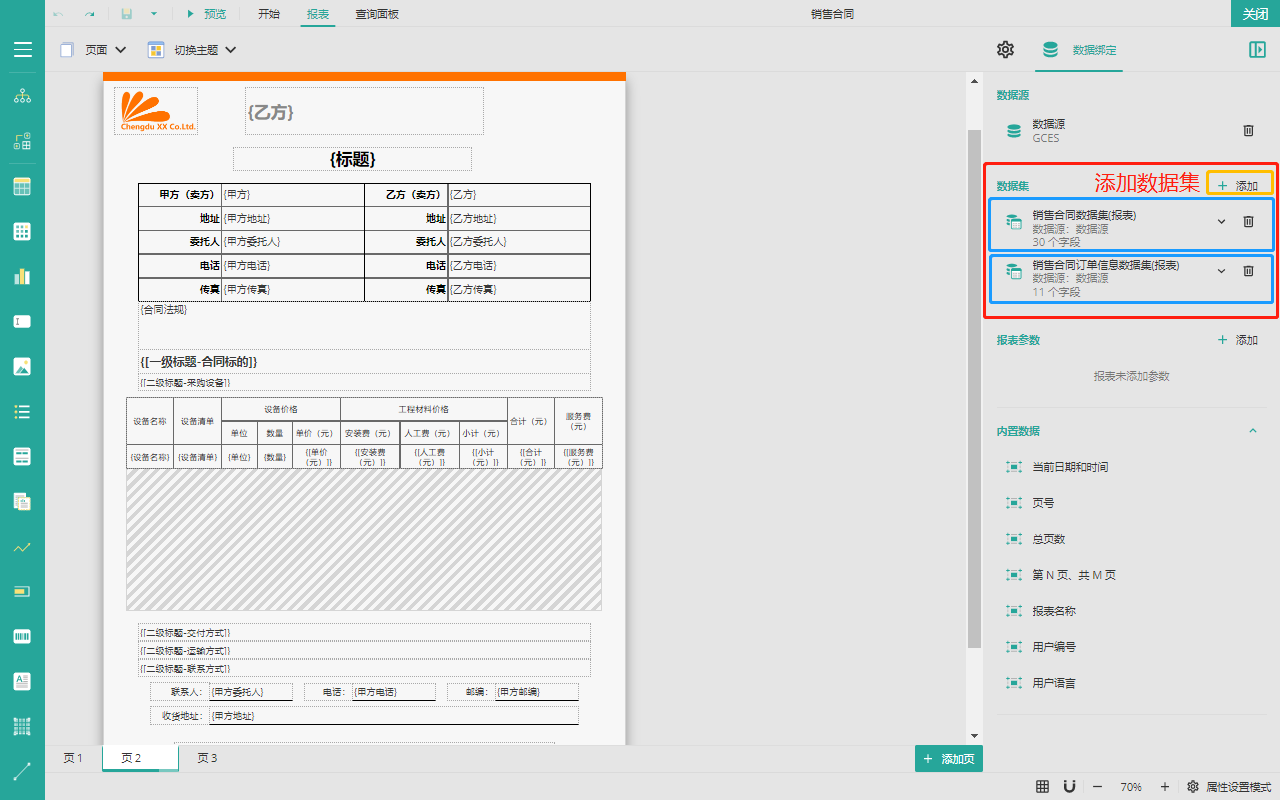Screen dimensions: 1280x800
Task: Collapse the right side panel
Action: tap(1257, 50)
